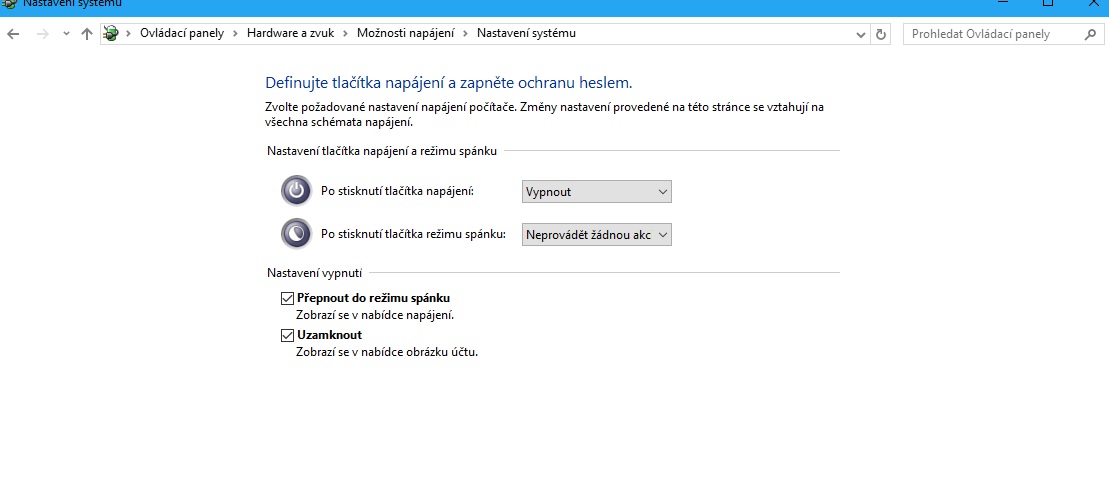Refresh the Control Panel page
Image resolution: width=1109 pixels, height=496 pixels.
(x=881, y=34)
